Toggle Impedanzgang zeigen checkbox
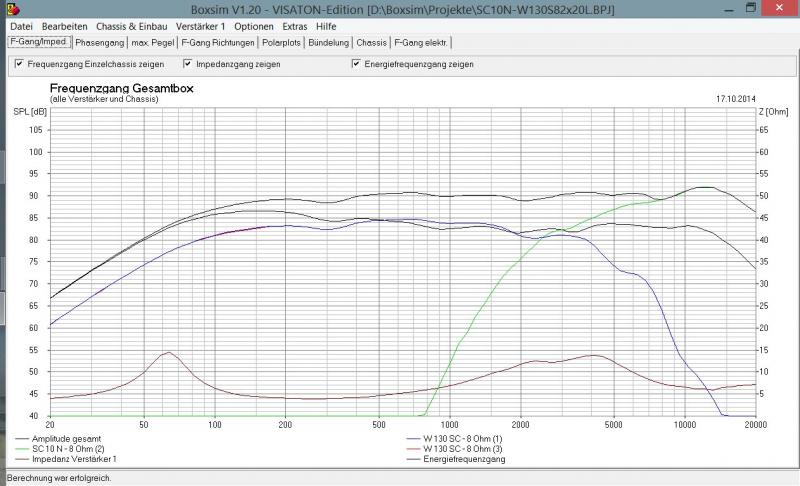The height and width of the screenshot is (486, 800). click(x=188, y=64)
